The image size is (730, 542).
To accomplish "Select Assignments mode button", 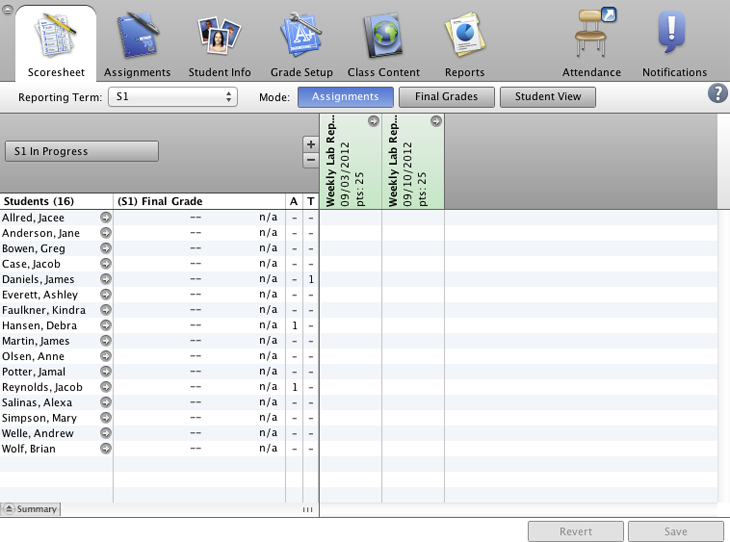I will (x=345, y=97).
